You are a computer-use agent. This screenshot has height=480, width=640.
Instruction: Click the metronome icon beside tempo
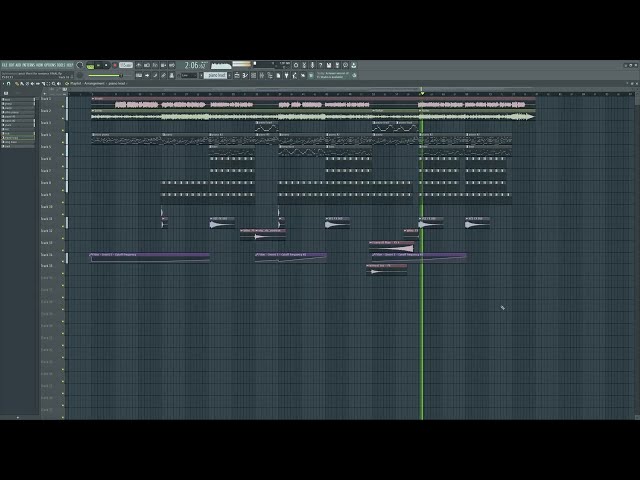click(x=139, y=65)
